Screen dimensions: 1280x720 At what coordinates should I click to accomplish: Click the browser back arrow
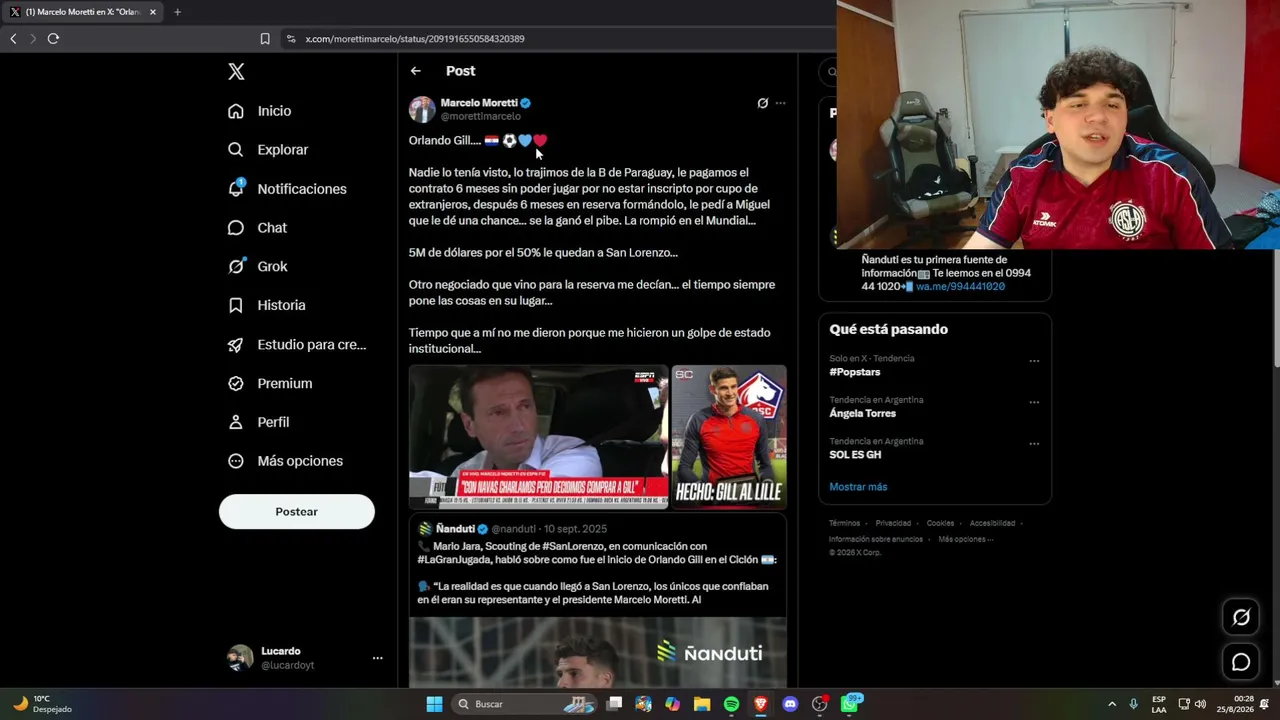(13, 39)
